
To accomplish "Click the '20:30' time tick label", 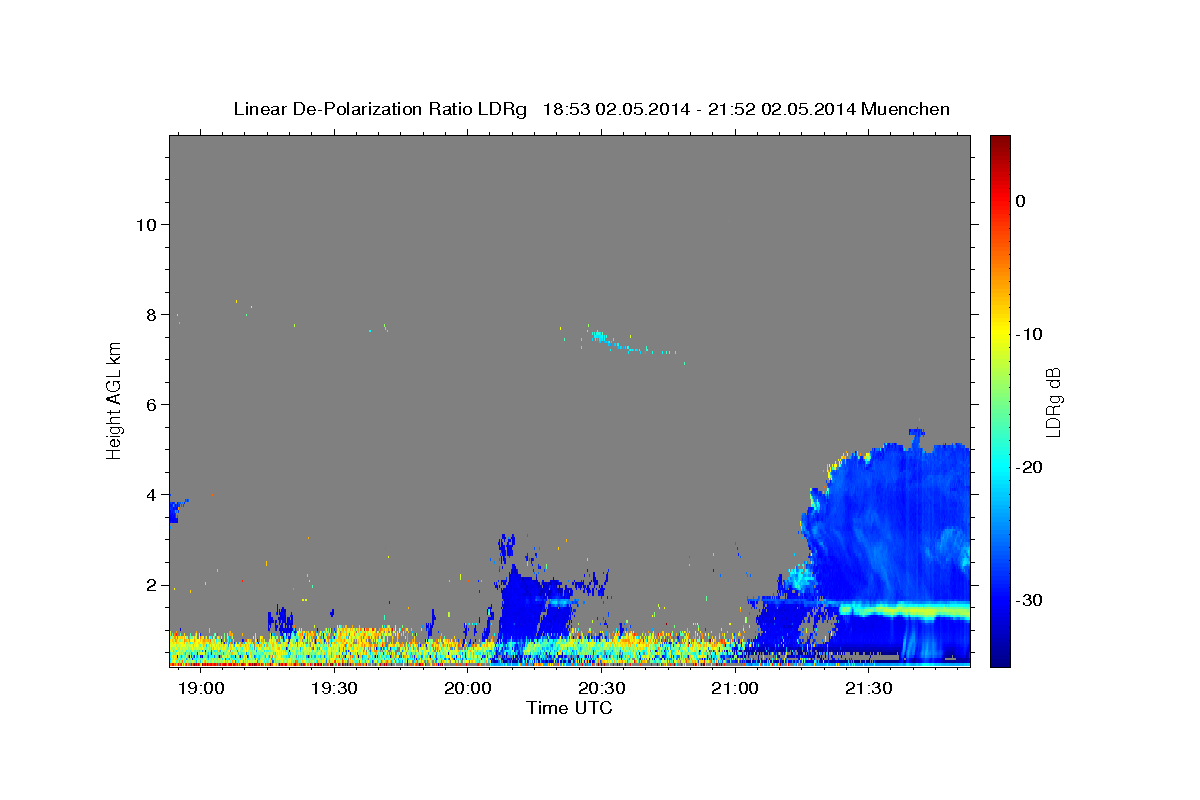I will pyautogui.click(x=602, y=689).
